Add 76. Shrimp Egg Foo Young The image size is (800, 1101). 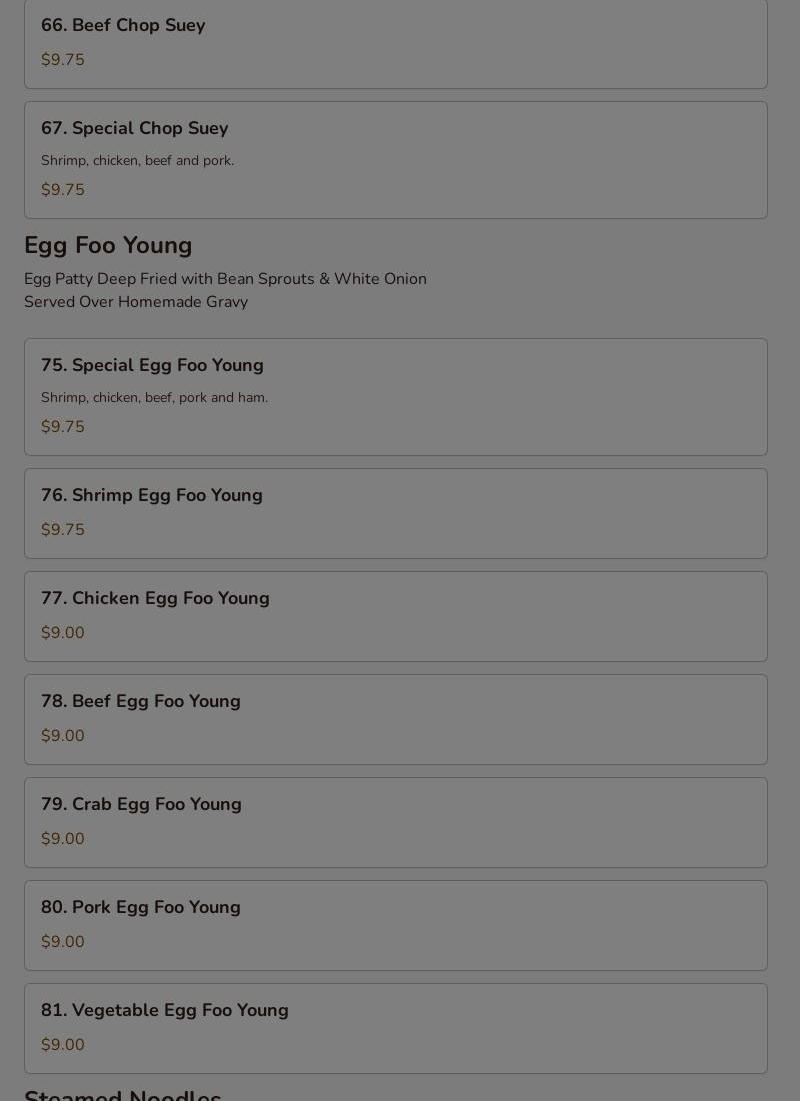pyautogui.click(x=395, y=513)
